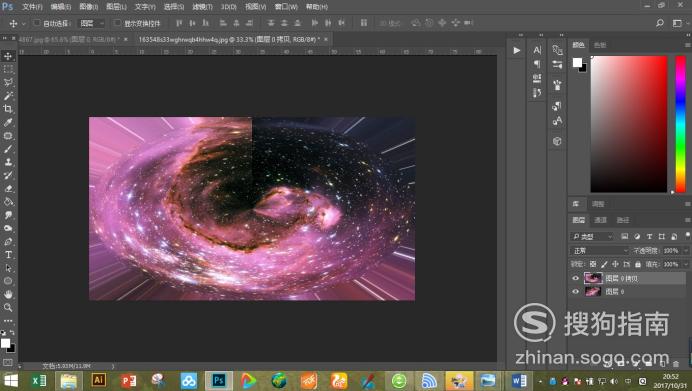This screenshot has width=692, height=391.
Task: Close the 163548s33 jpg document tab
Action: 326,40
